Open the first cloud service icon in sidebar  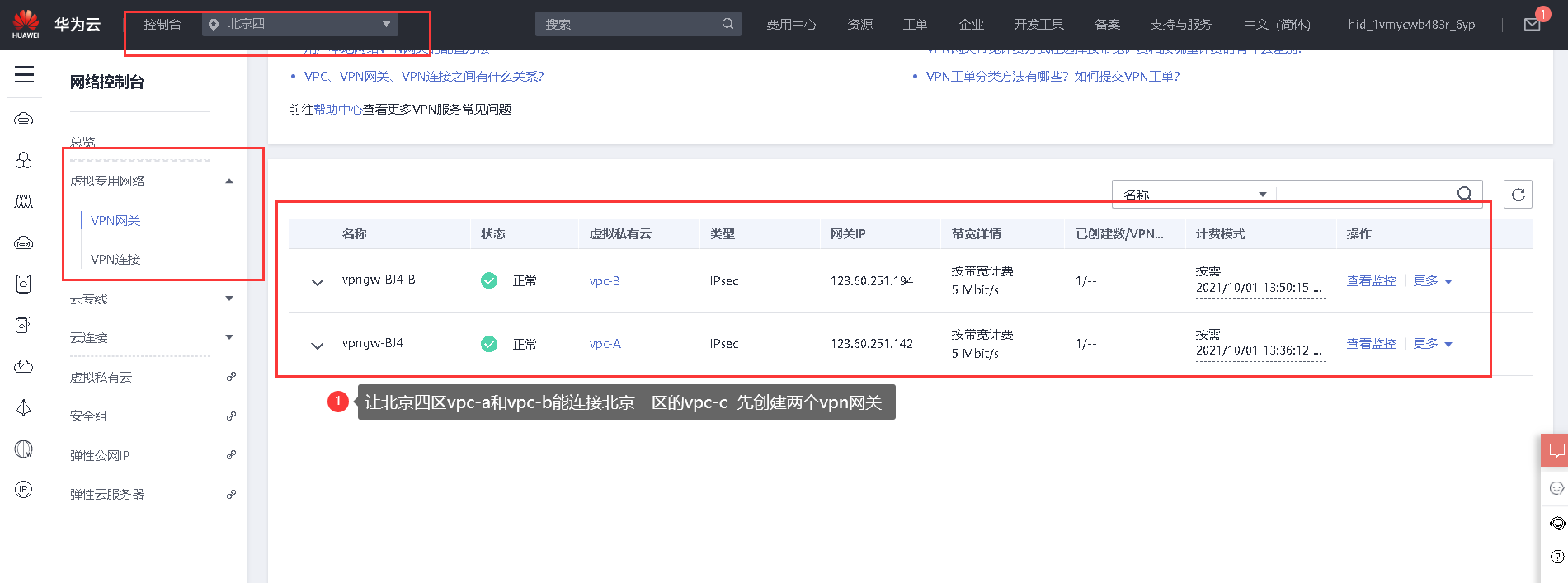tap(24, 120)
